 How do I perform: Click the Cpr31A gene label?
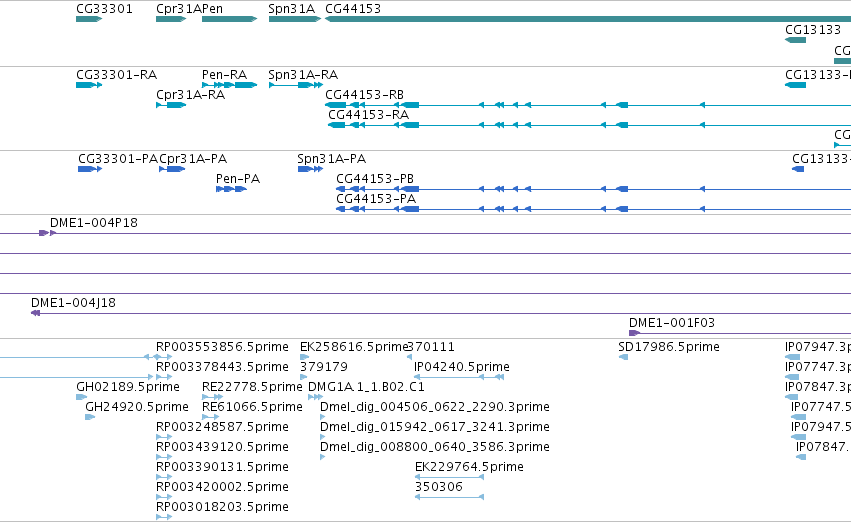(x=179, y=9)
